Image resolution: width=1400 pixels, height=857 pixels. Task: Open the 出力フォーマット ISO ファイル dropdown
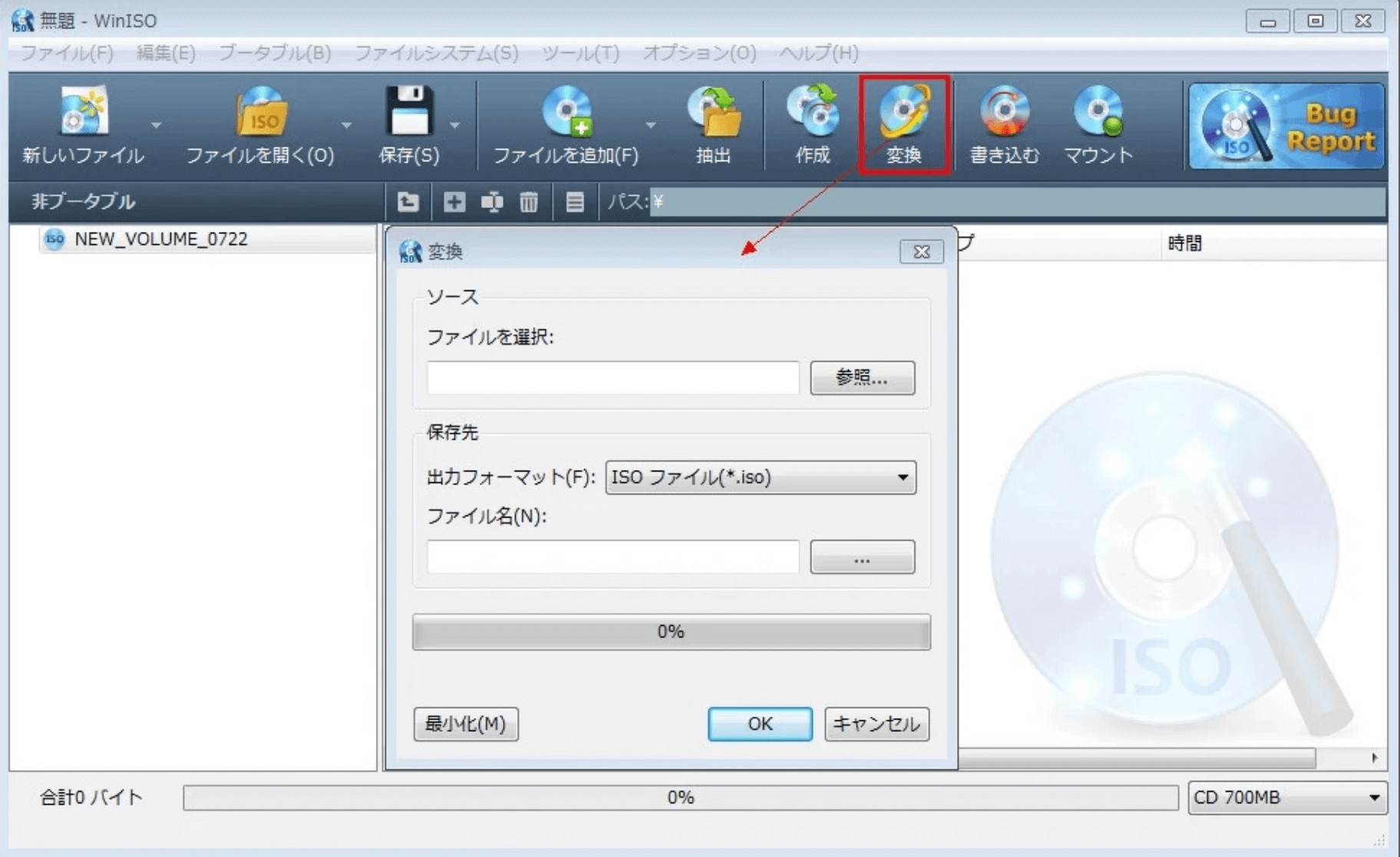[x=761, y=477]
